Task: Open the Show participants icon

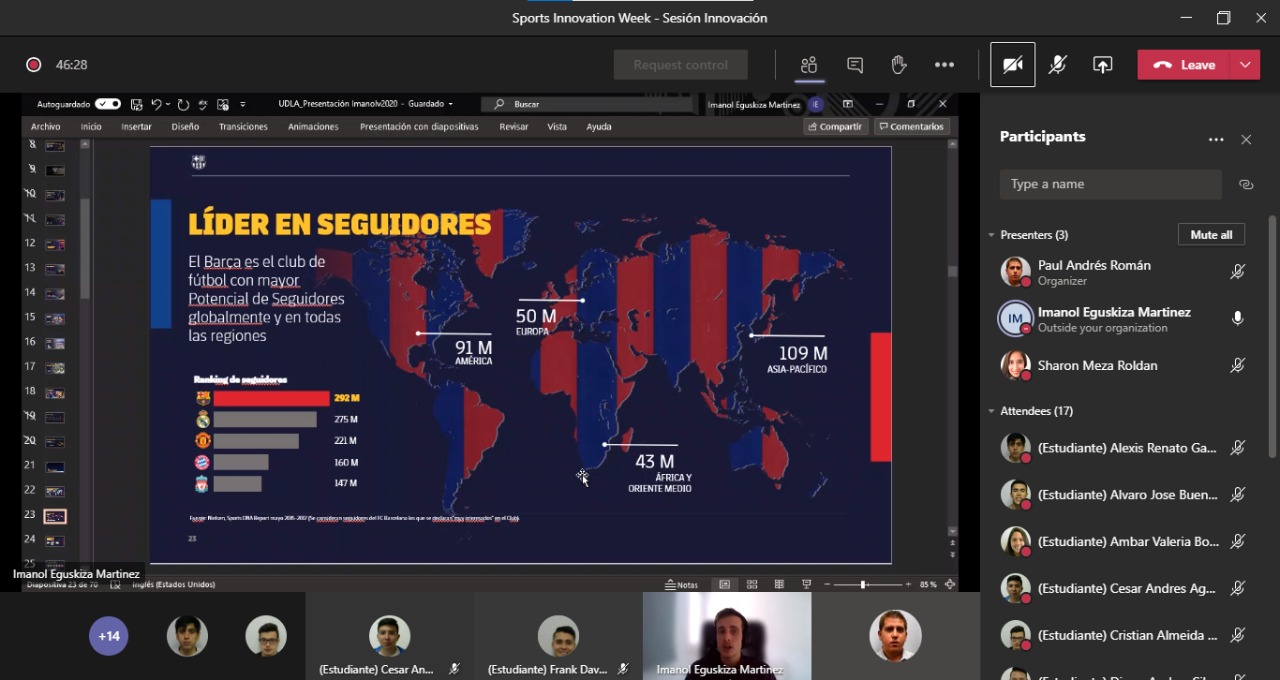Action: [808, 65]
